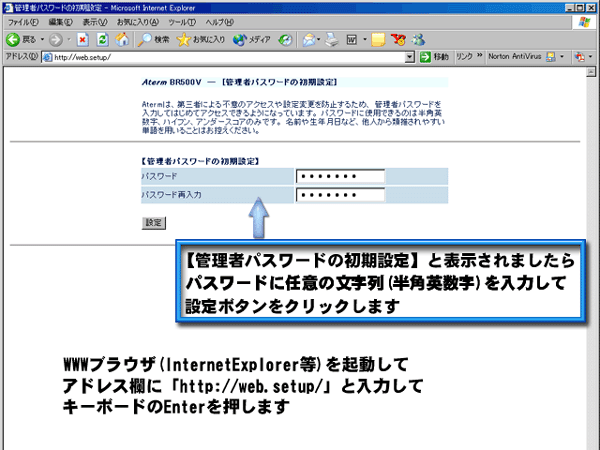
Task: Click the Internet Explorer title bar icon
Action: pos(8,8)
